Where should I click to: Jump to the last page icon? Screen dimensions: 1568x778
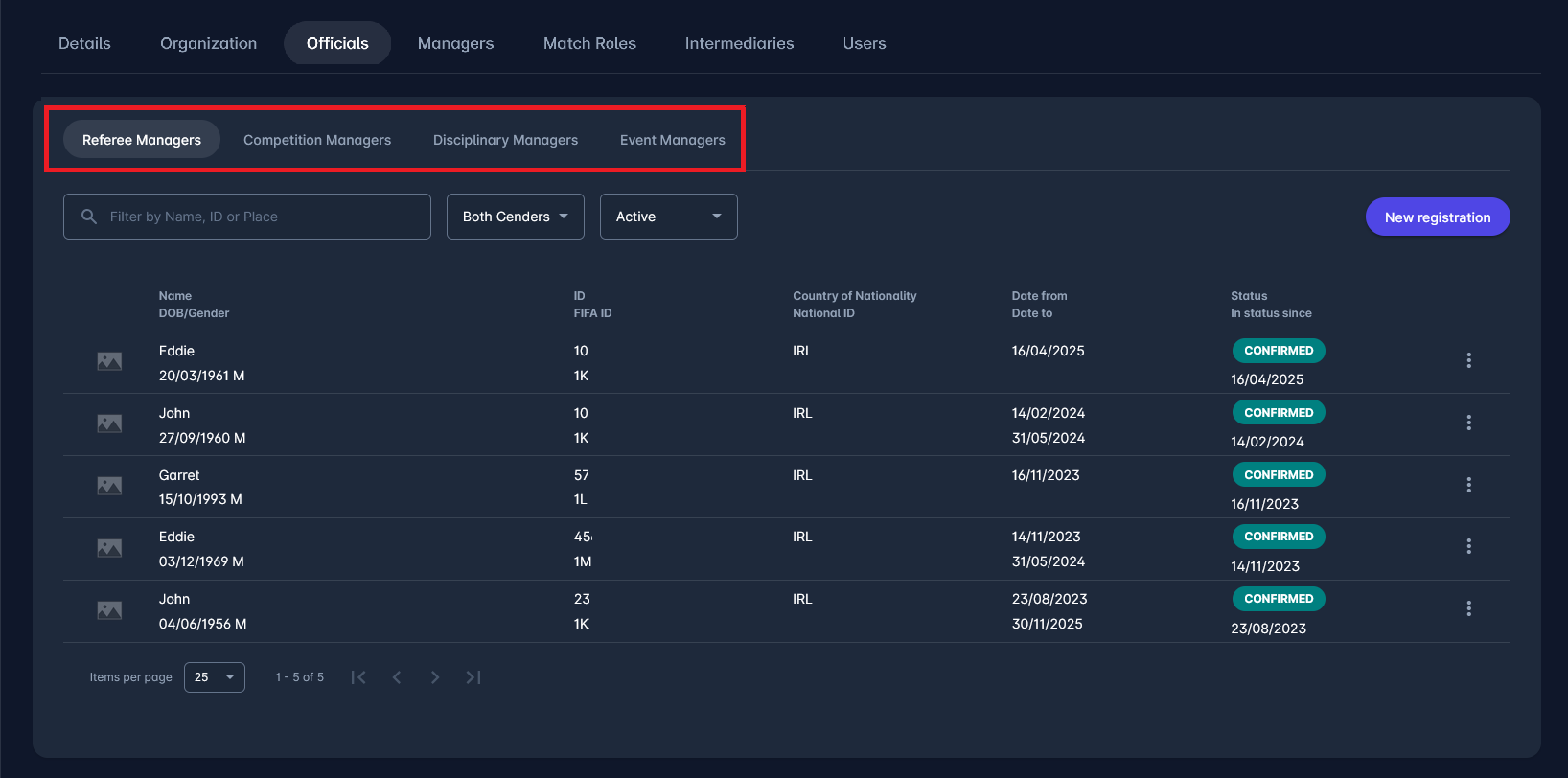[x=473, y=677]
